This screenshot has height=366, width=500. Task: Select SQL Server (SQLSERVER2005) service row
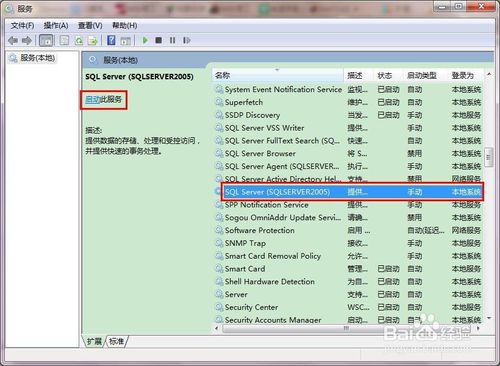pos(348,192)
